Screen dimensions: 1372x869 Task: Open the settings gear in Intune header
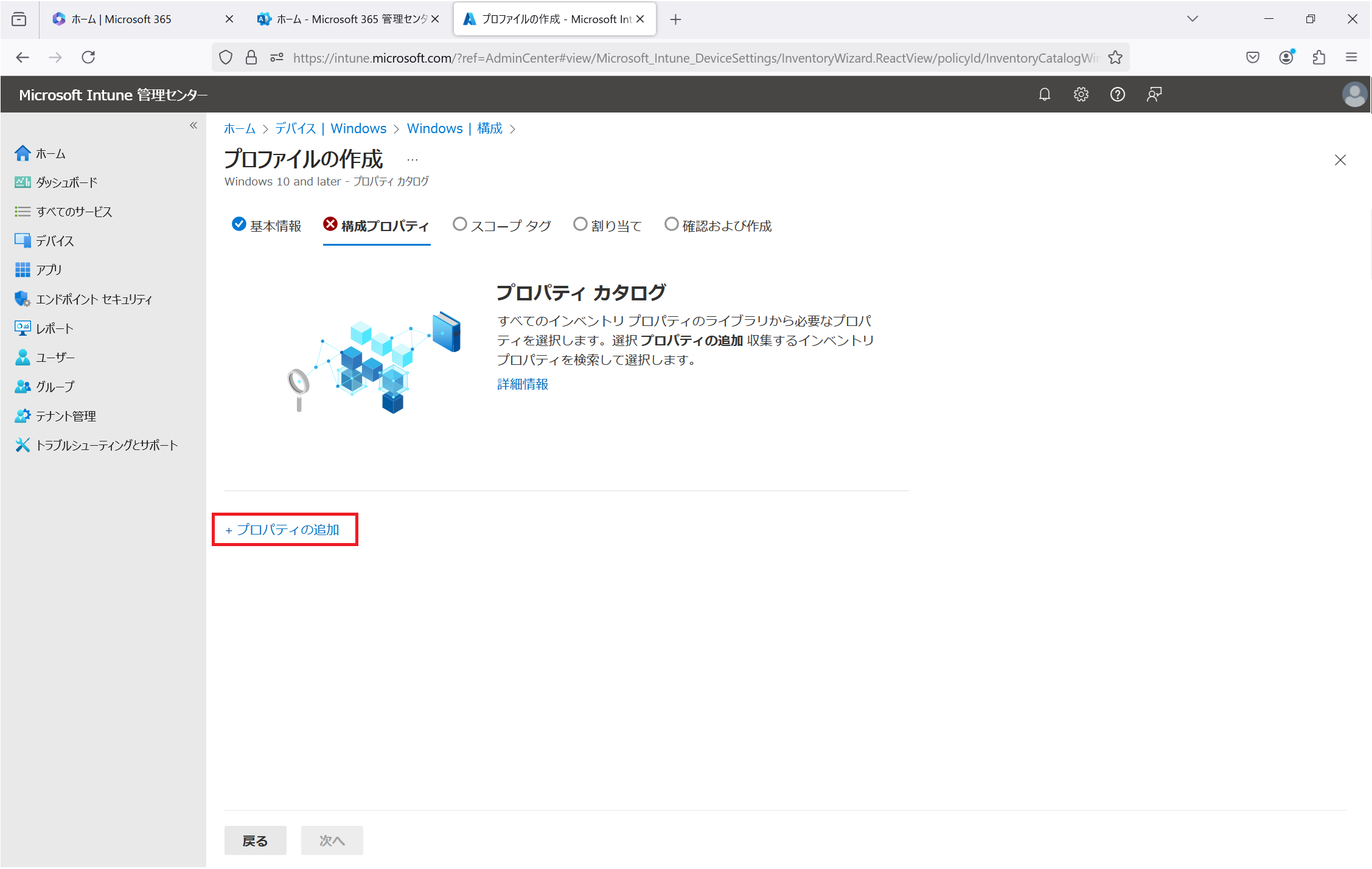1081,94
